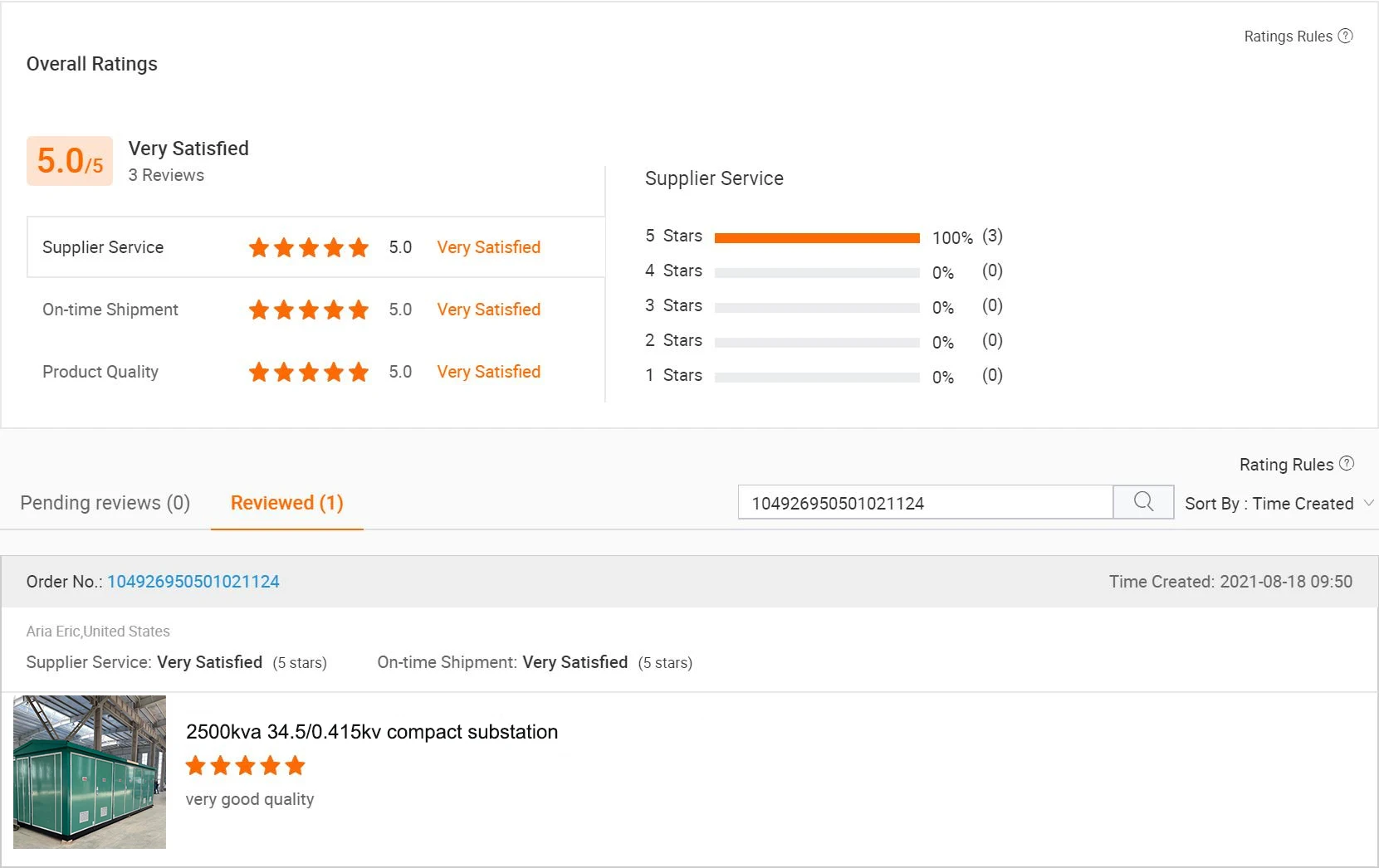Image resolution: width=1379 pixels, height=868 pixels.
Task: Click the 5 Stars orange rating bar
Action: (x=817, y=238)
